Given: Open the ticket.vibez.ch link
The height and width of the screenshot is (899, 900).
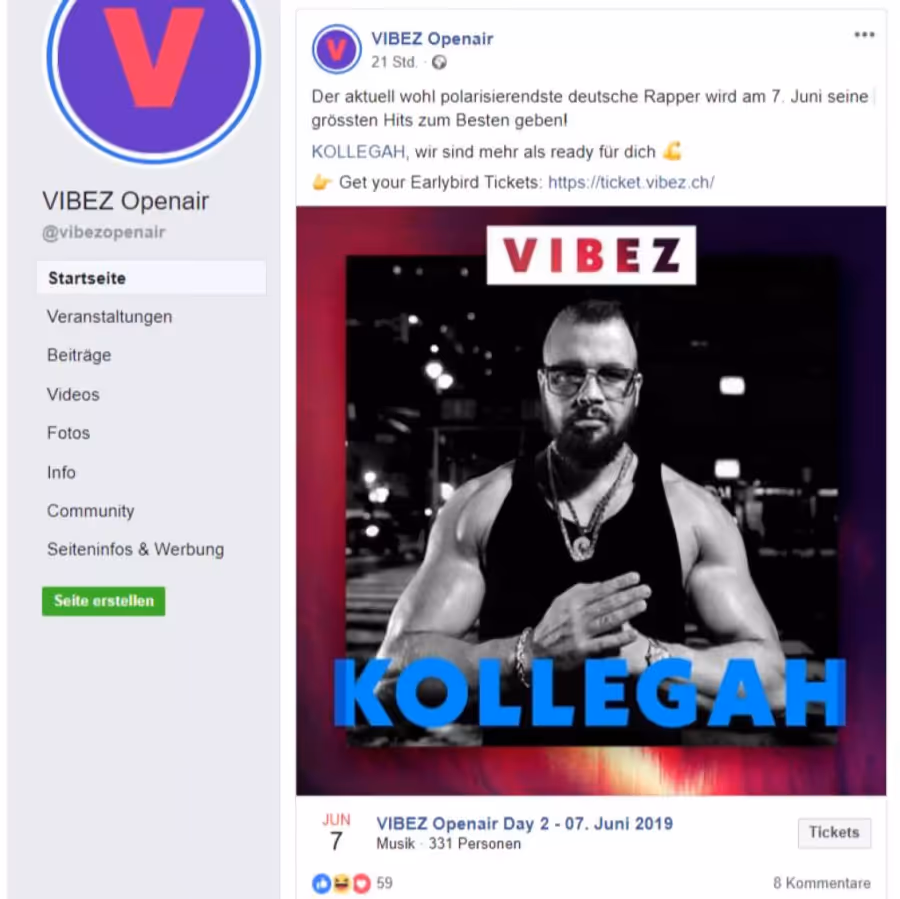Looking at the screenshot, I should click(x=631, y=183).
